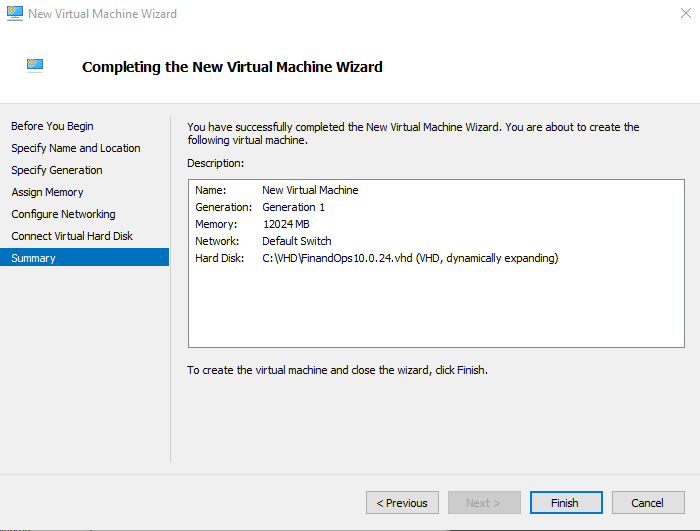Click the virtual machine icon beside the heading
The width and height of the screenshot is (700, 531).
pyautogui.click(x=36, y=66)
